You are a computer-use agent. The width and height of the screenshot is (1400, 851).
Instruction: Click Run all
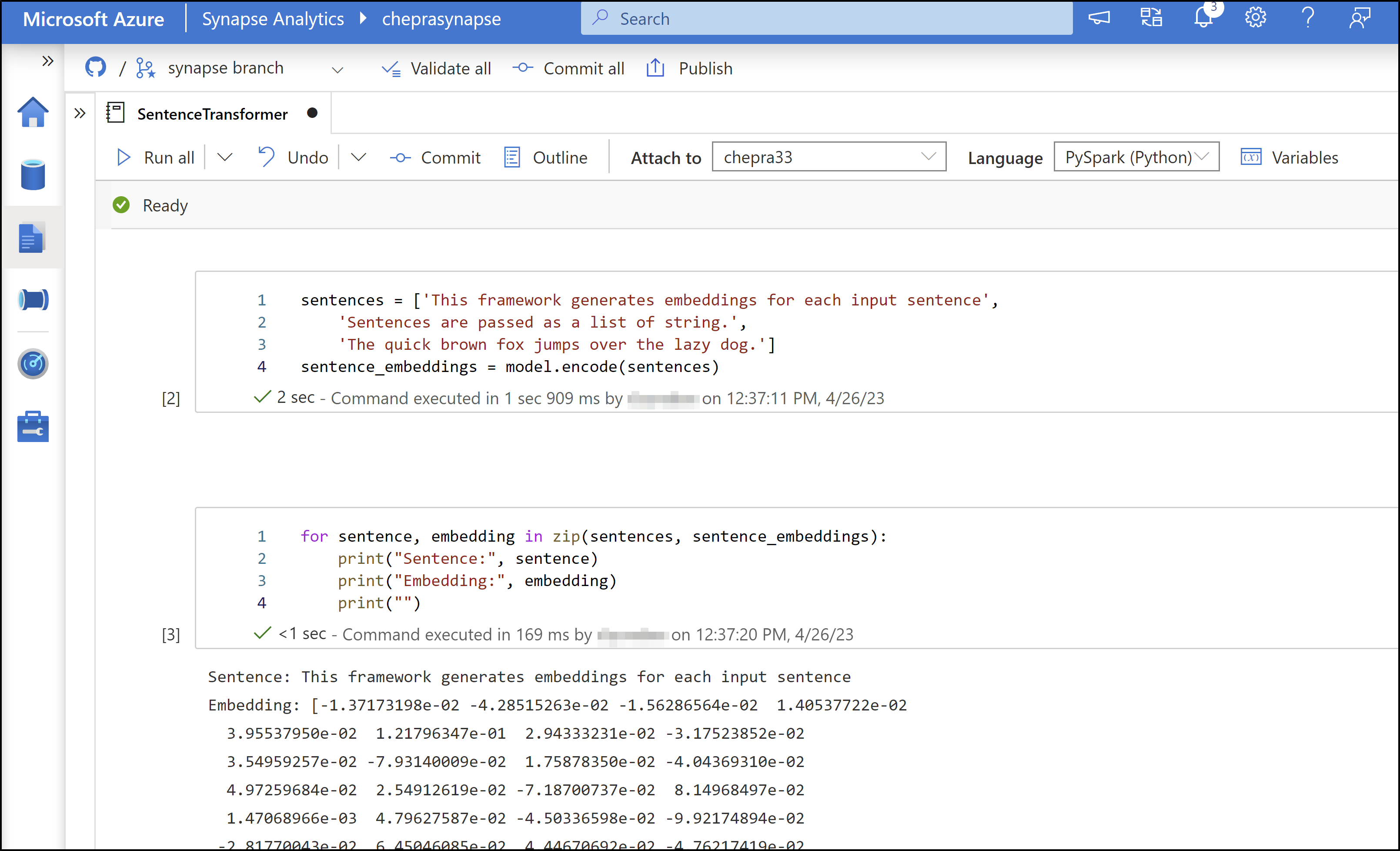point(155,157)
